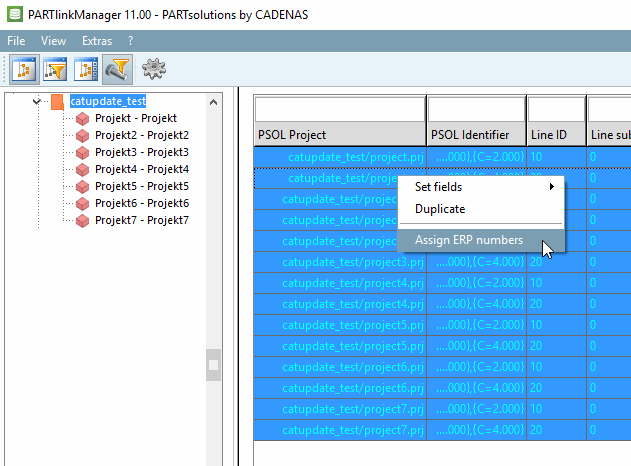Select Projekt2 - Projekt2 tree item
631x466 pixels.
tap(142, 135)
